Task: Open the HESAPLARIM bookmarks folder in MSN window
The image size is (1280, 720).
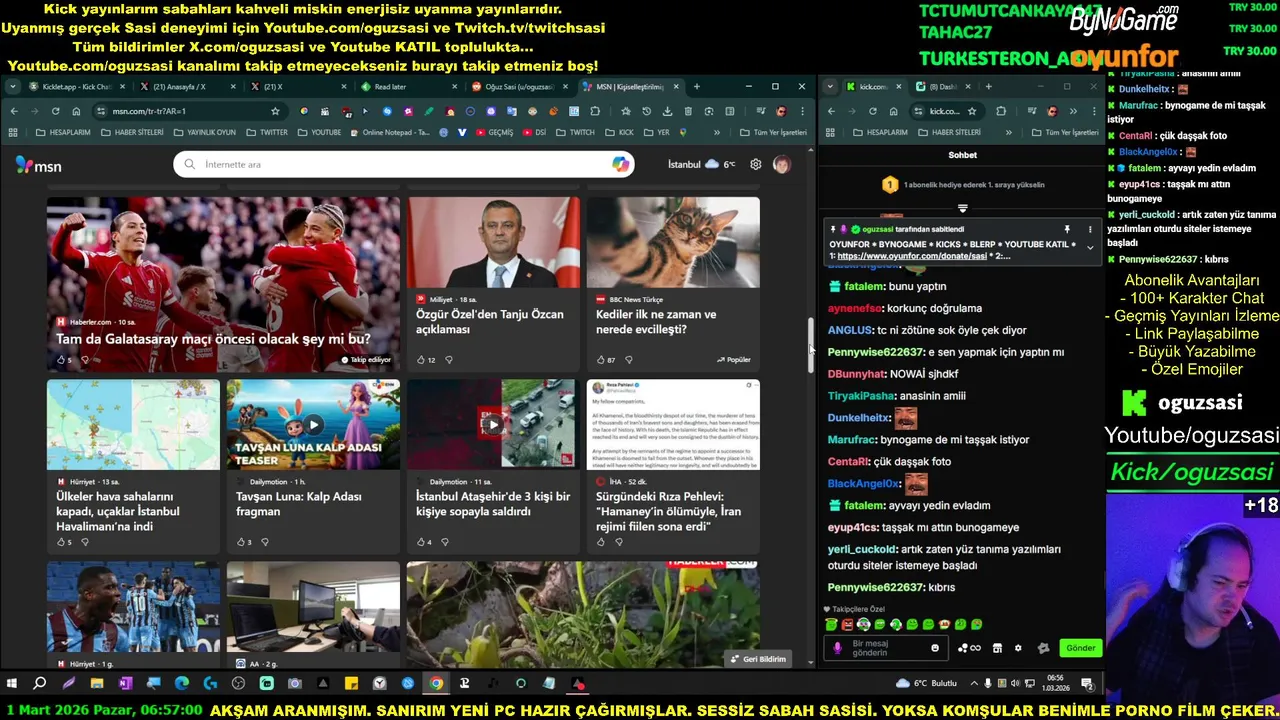Action: (63, 132)
